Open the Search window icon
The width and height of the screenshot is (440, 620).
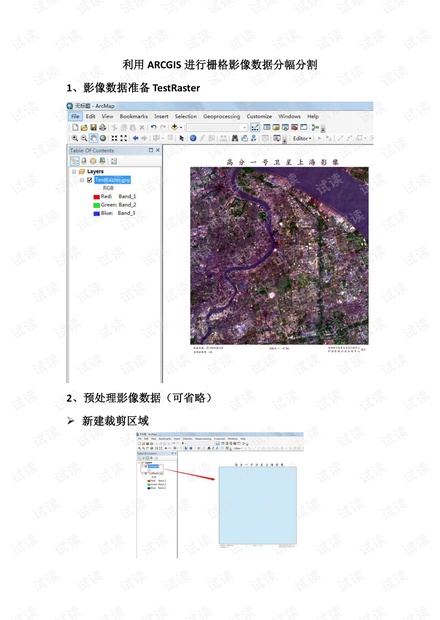pyautogui.click(x=285, y=127)
